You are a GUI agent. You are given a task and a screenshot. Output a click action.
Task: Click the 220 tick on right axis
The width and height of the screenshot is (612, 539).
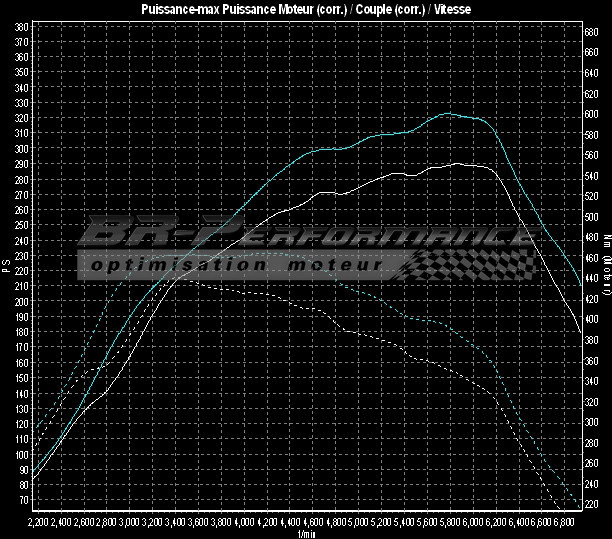tap(591, 504)
